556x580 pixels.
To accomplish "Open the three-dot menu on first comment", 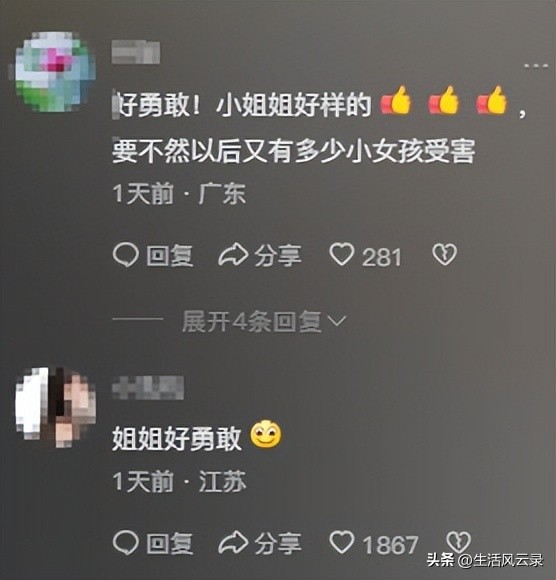I will (x=536, y=67).
